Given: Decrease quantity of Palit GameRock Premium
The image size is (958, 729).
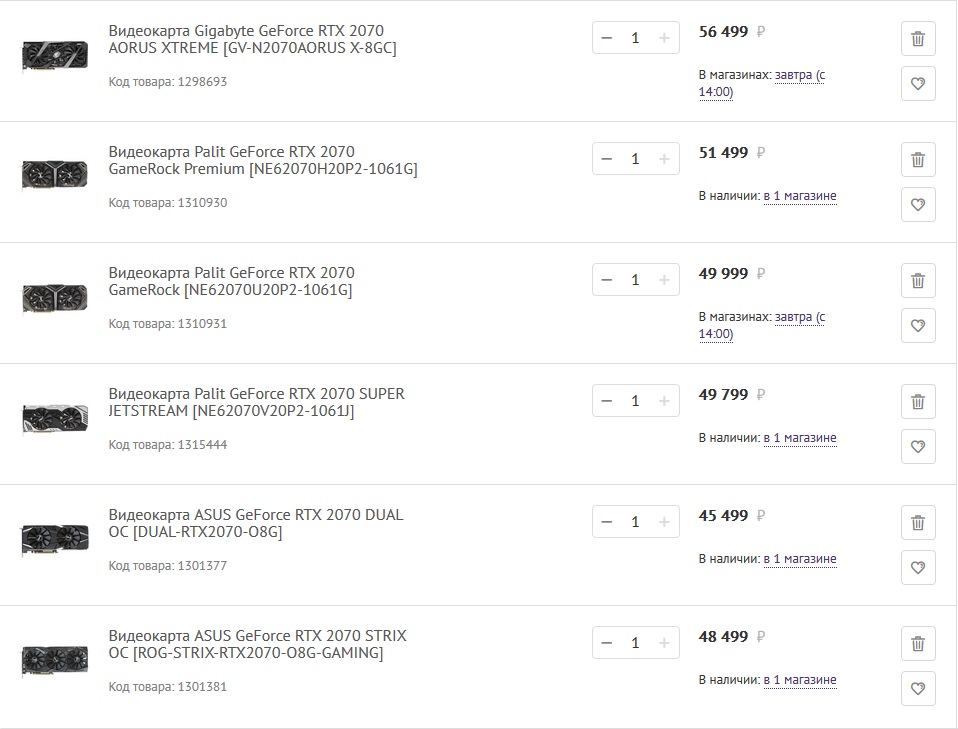Looking at the screenshot, I should [x=607, y=159].
